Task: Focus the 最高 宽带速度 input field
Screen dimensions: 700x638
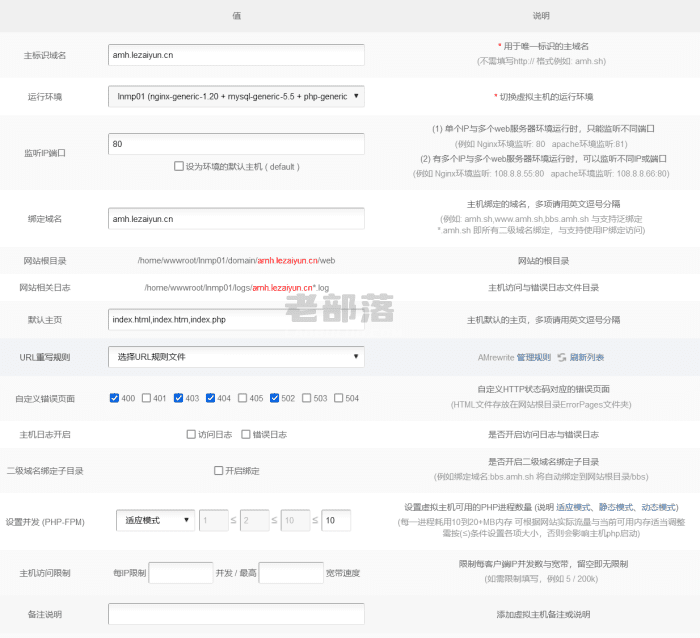Action: tap(291, 573)
